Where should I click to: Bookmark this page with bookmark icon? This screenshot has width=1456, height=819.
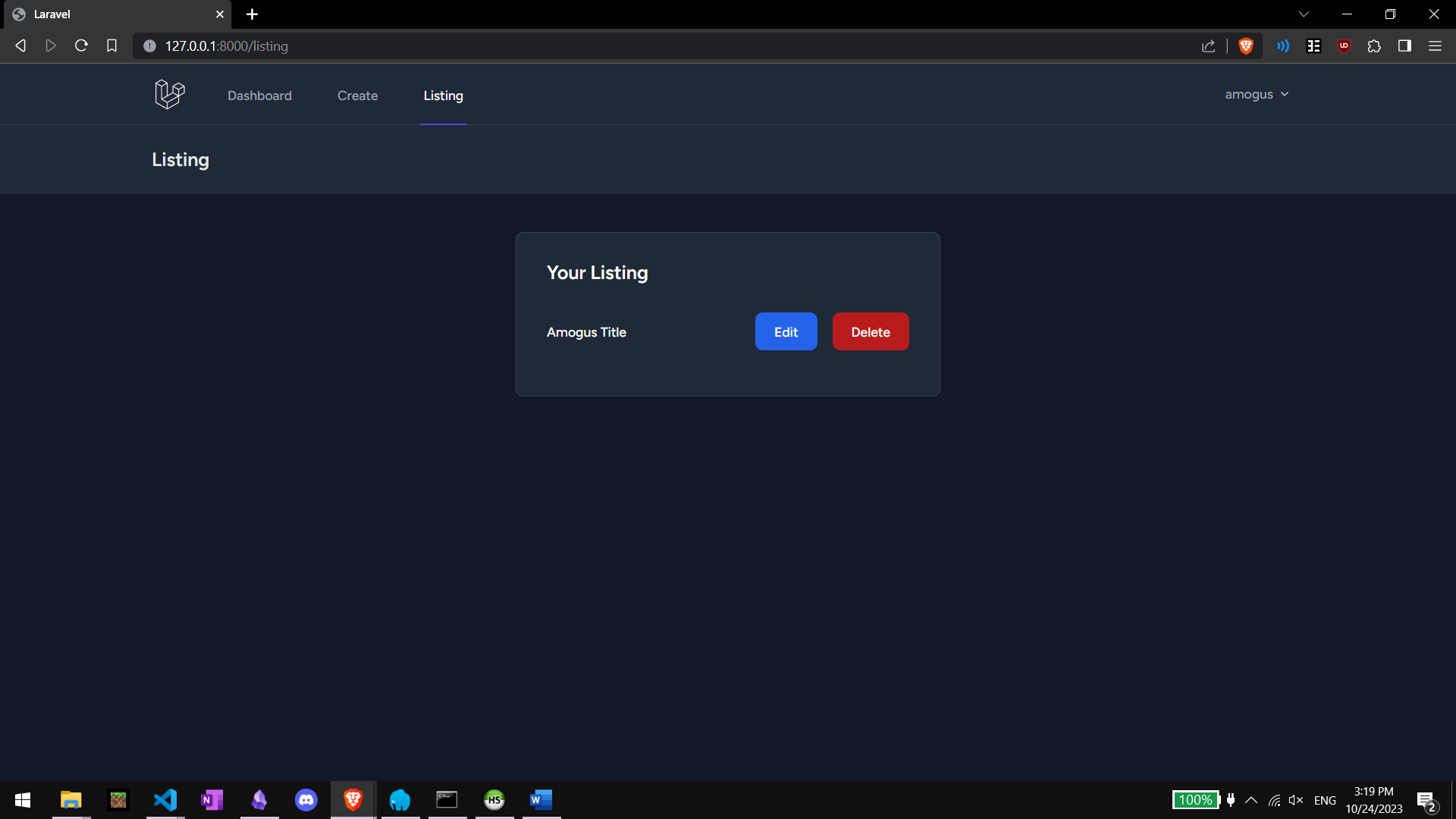(111, 46)
